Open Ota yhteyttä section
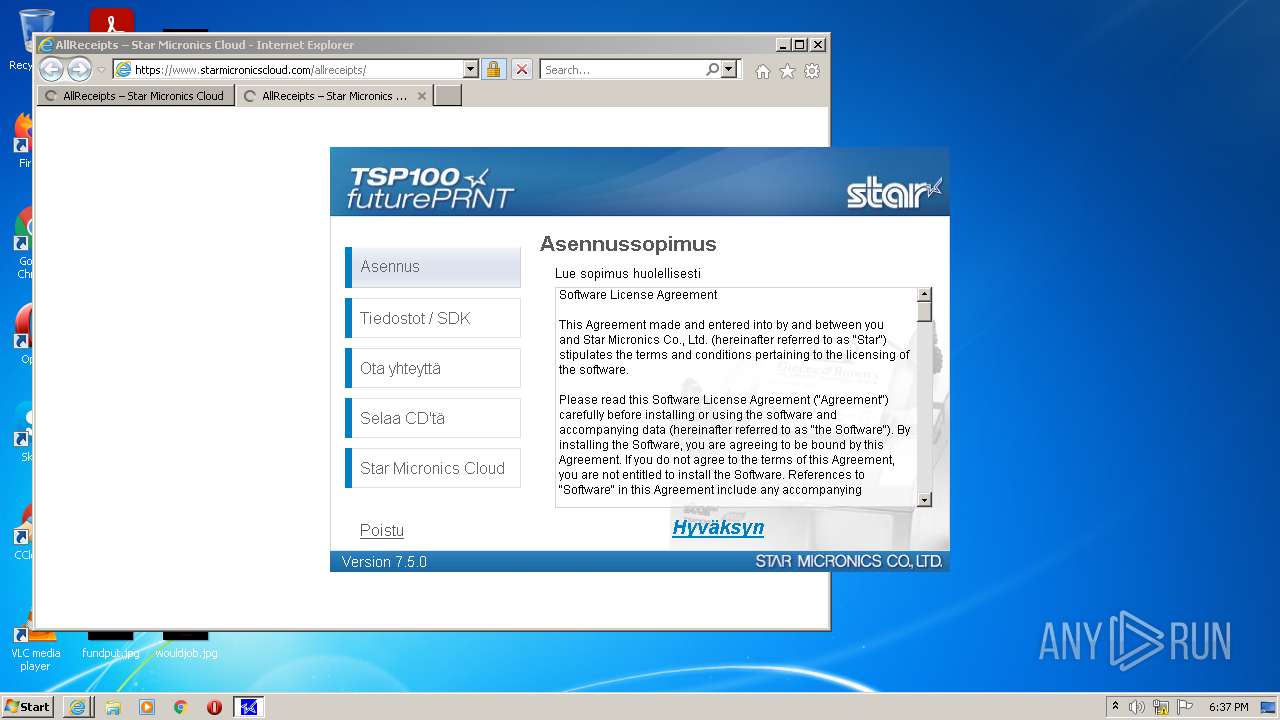This screenshot has width=1280, height=720. click(x=433, y=368)
